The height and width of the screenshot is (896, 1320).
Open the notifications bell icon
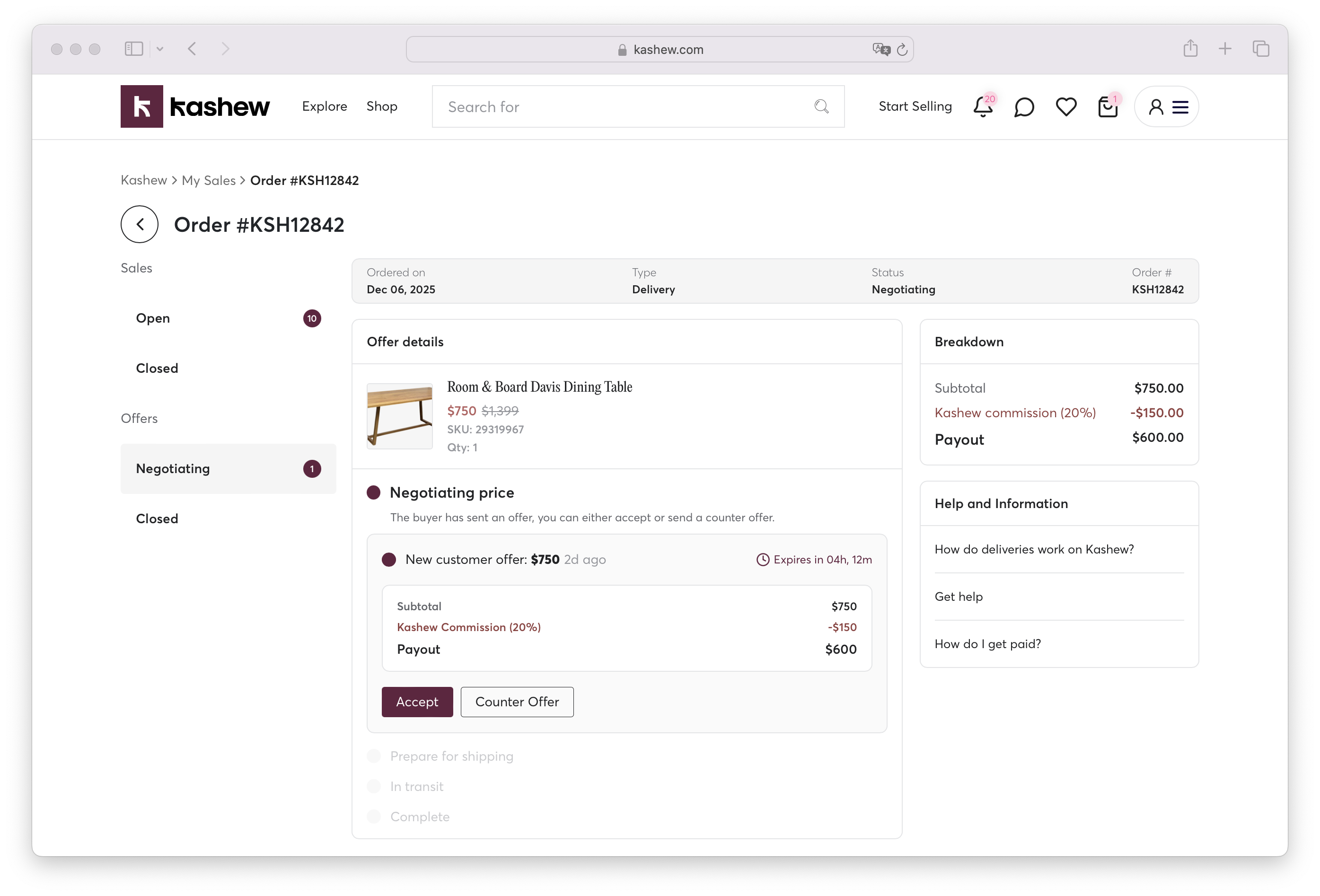[x=982, y=107]
